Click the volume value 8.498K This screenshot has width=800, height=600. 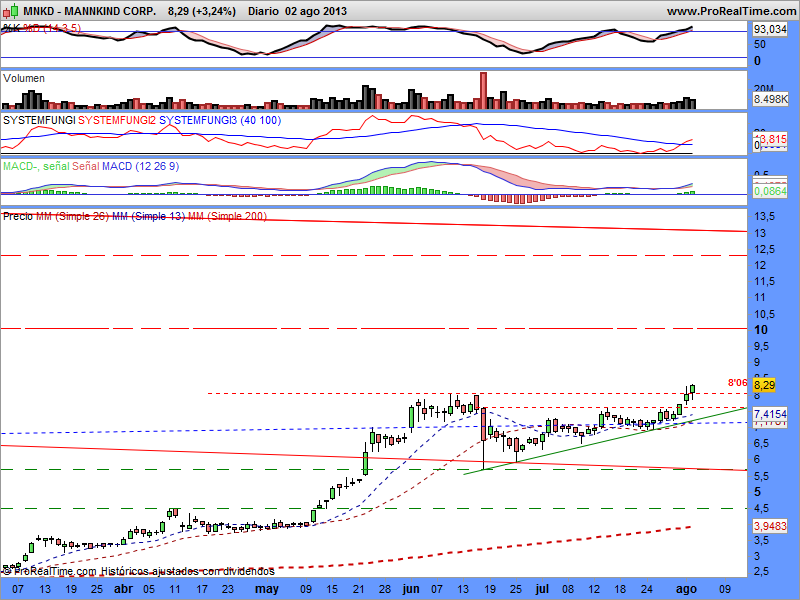770,99
